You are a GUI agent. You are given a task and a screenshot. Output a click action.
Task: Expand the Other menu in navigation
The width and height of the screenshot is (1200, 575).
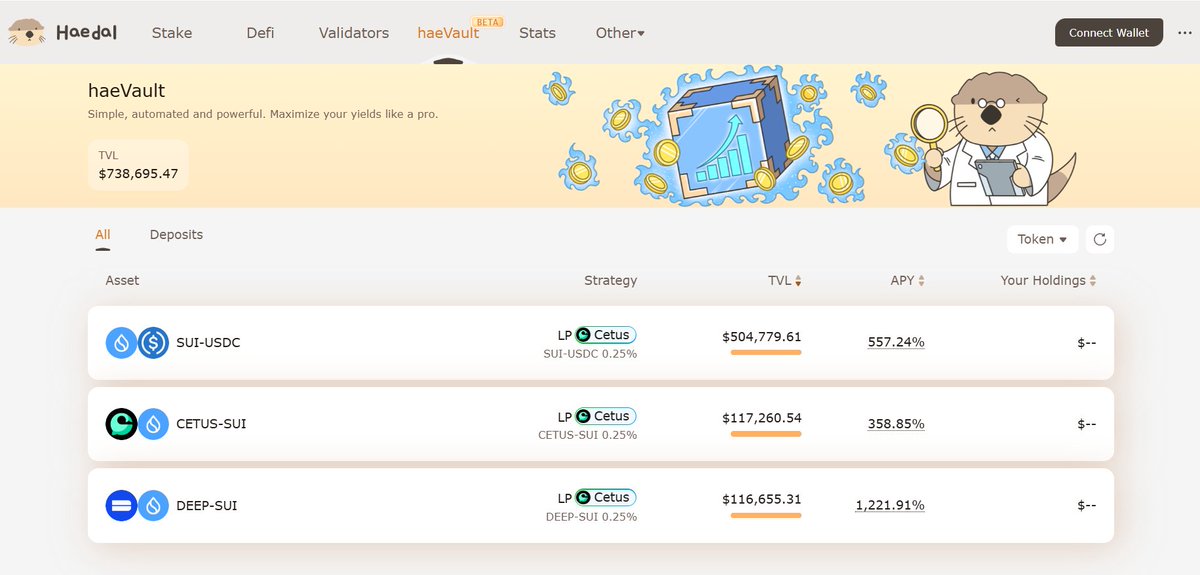[x=620, y=33]
